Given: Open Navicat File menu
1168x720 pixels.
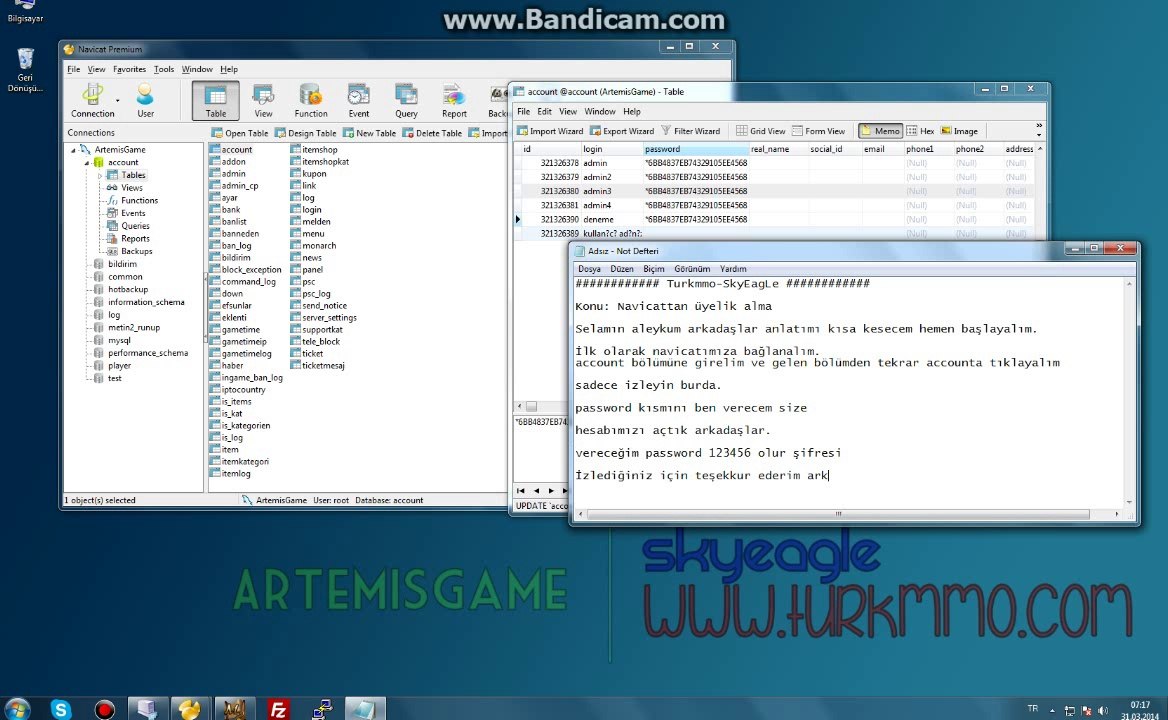Looking at the screenshot, I should [74, 69].
